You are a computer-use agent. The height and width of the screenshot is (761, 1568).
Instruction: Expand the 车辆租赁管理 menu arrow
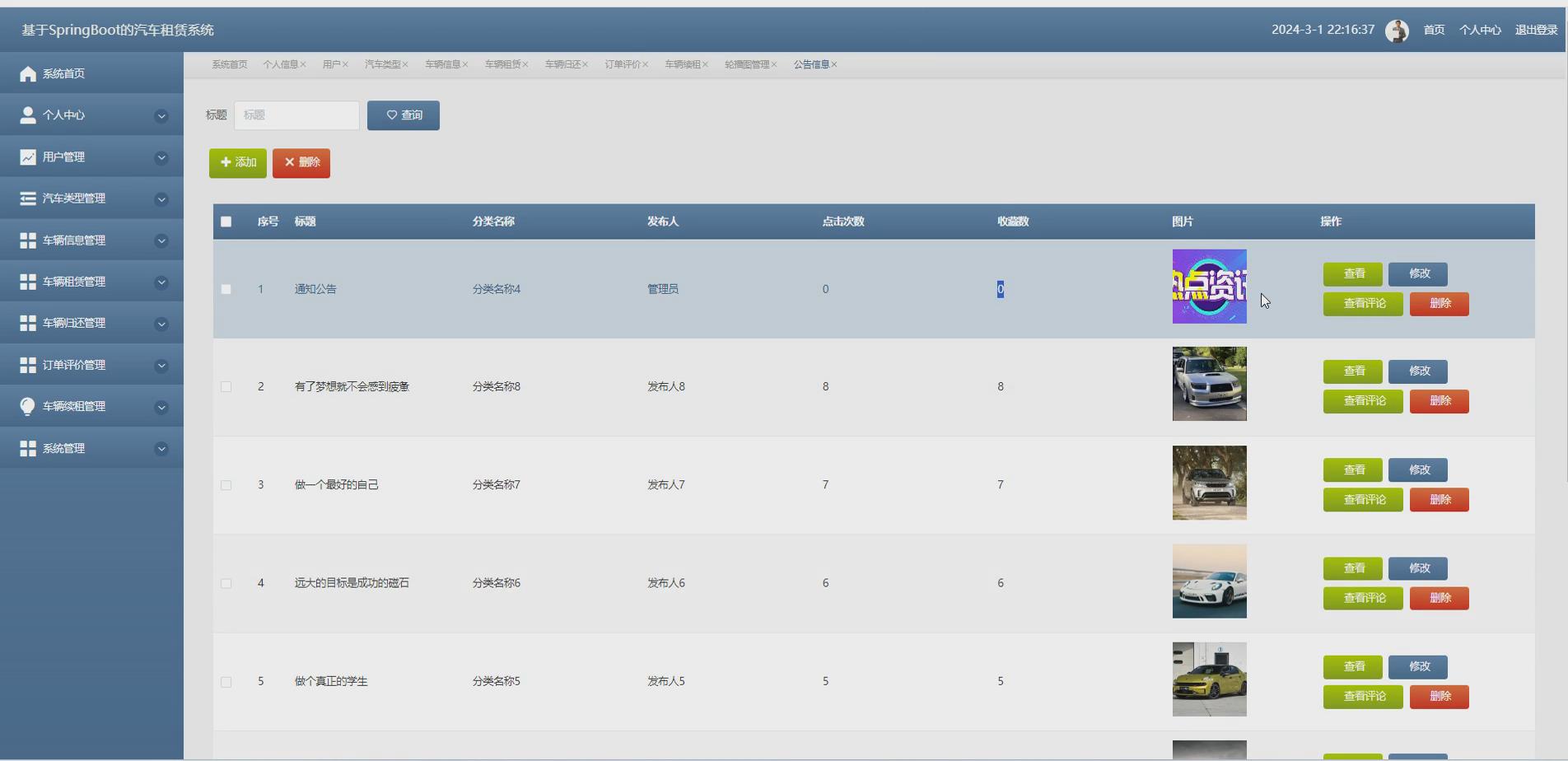coord(161,282)
